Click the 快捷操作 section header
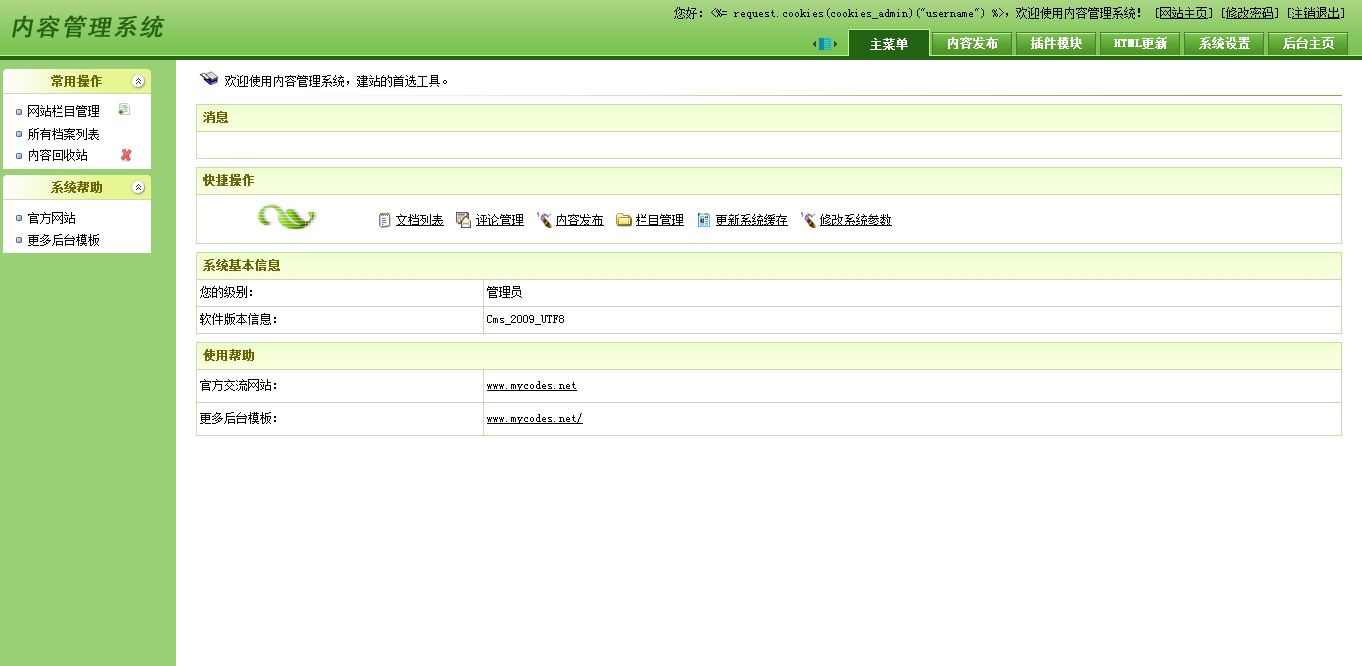The height and width of the screenshot is (666, 1362). (768, 181)
